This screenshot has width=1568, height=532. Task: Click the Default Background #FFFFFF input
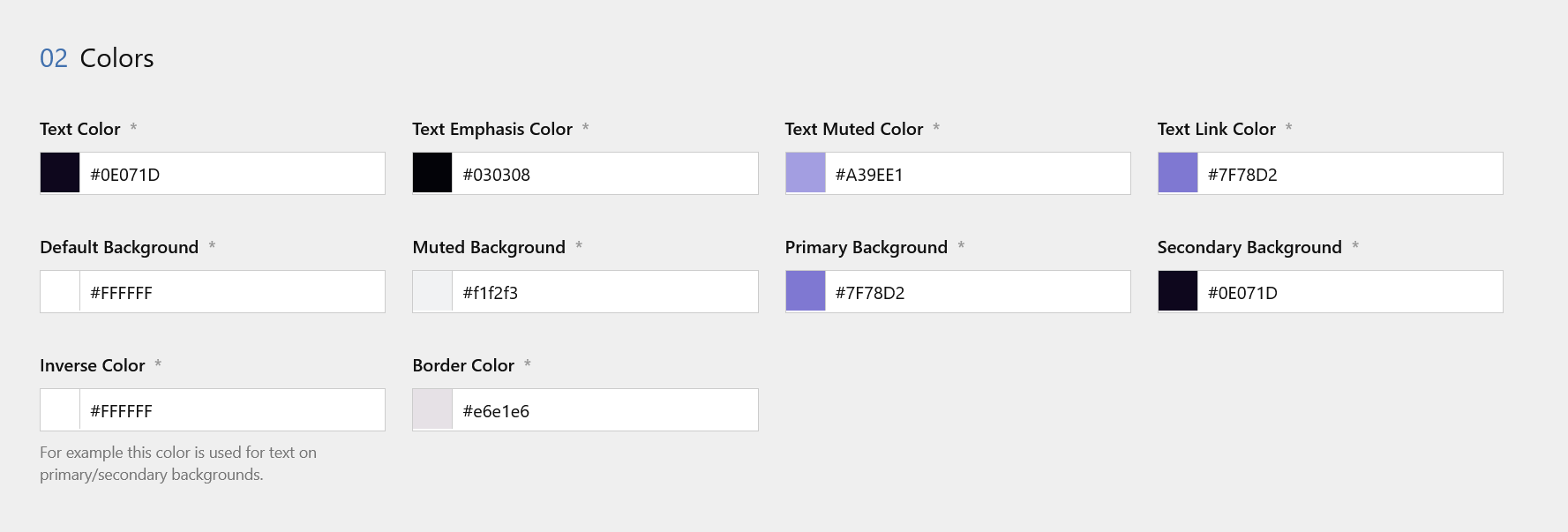(231, 292)
